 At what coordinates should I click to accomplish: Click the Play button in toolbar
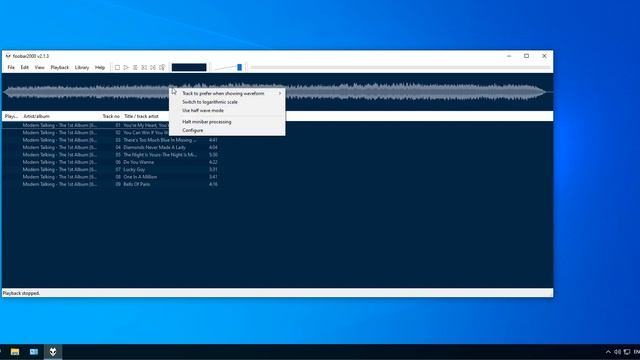click(126, 67)
